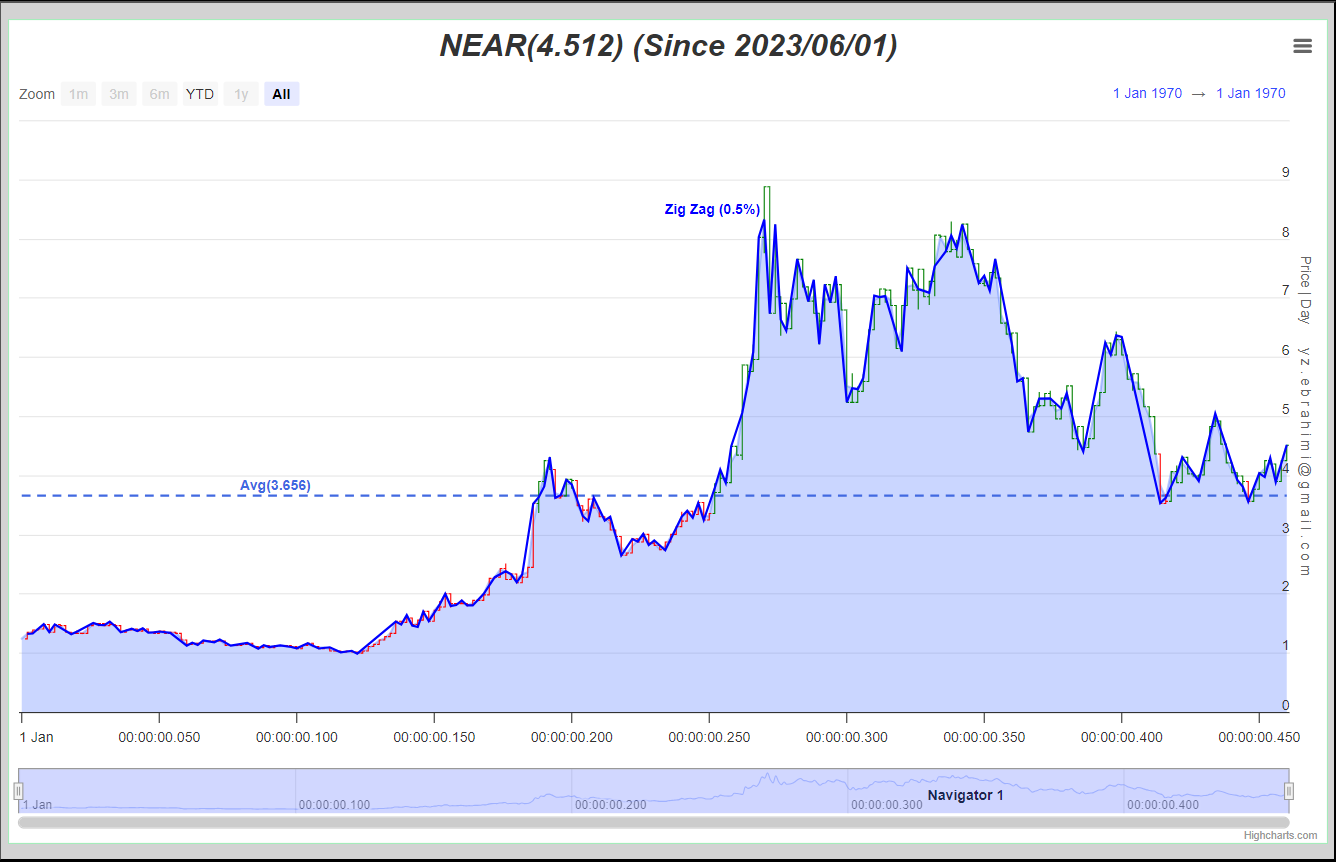
Task: Select the 1y zoom range button
Action: (241, 94)
